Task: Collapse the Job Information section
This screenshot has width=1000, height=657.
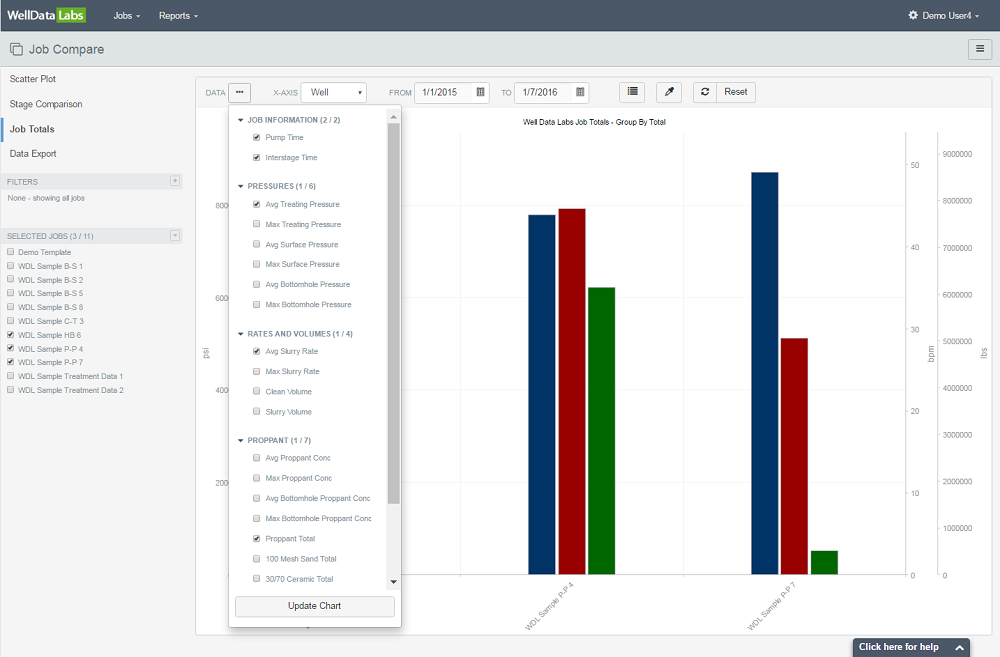Action: pyautogui.click(x=240, y=120)
